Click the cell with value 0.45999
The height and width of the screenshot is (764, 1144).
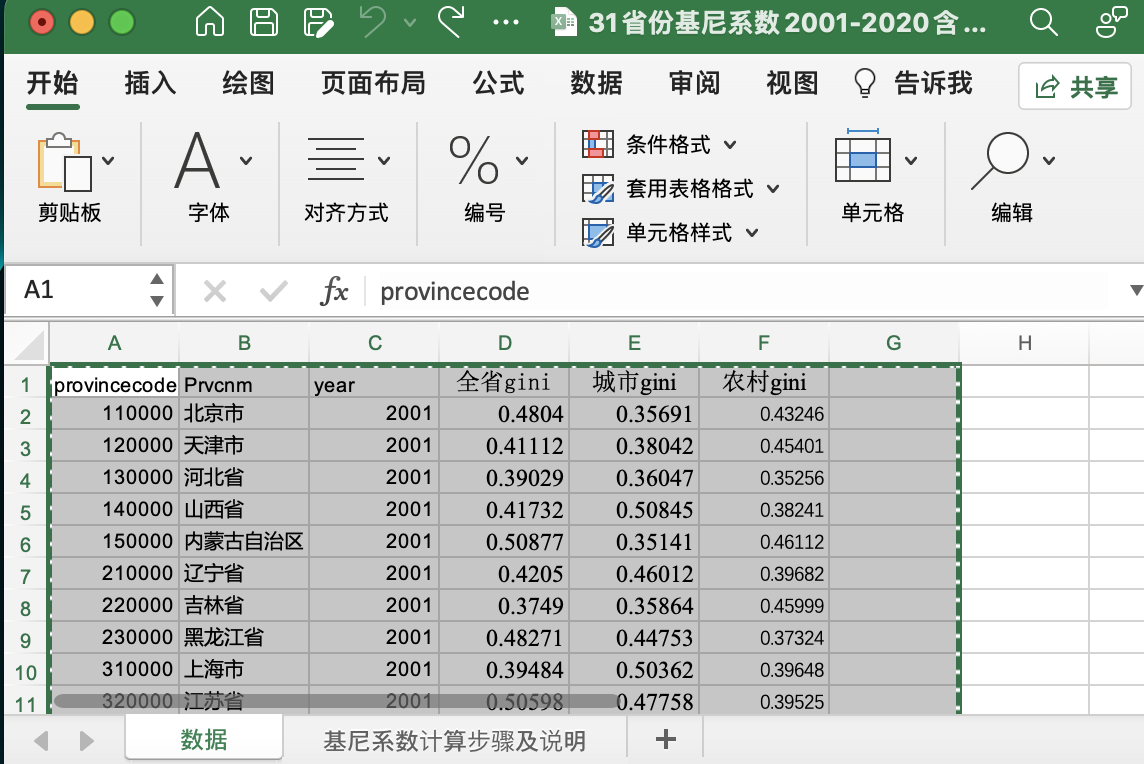764,606
